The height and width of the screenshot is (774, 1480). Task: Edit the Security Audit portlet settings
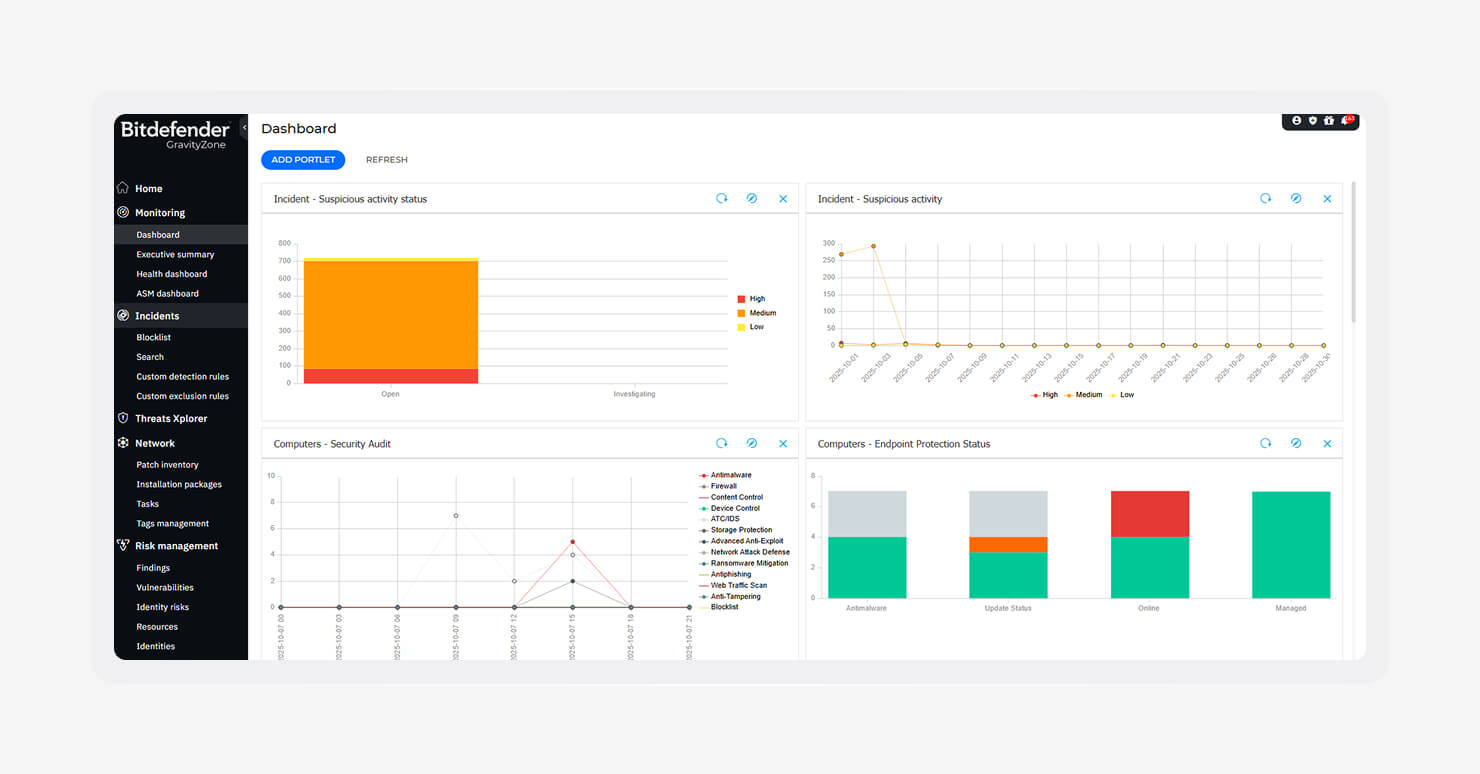752,443
